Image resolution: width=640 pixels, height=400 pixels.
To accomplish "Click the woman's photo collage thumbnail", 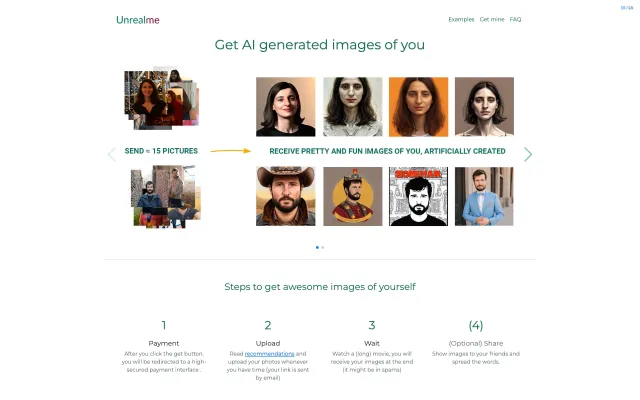I will [x=160, y=100].
